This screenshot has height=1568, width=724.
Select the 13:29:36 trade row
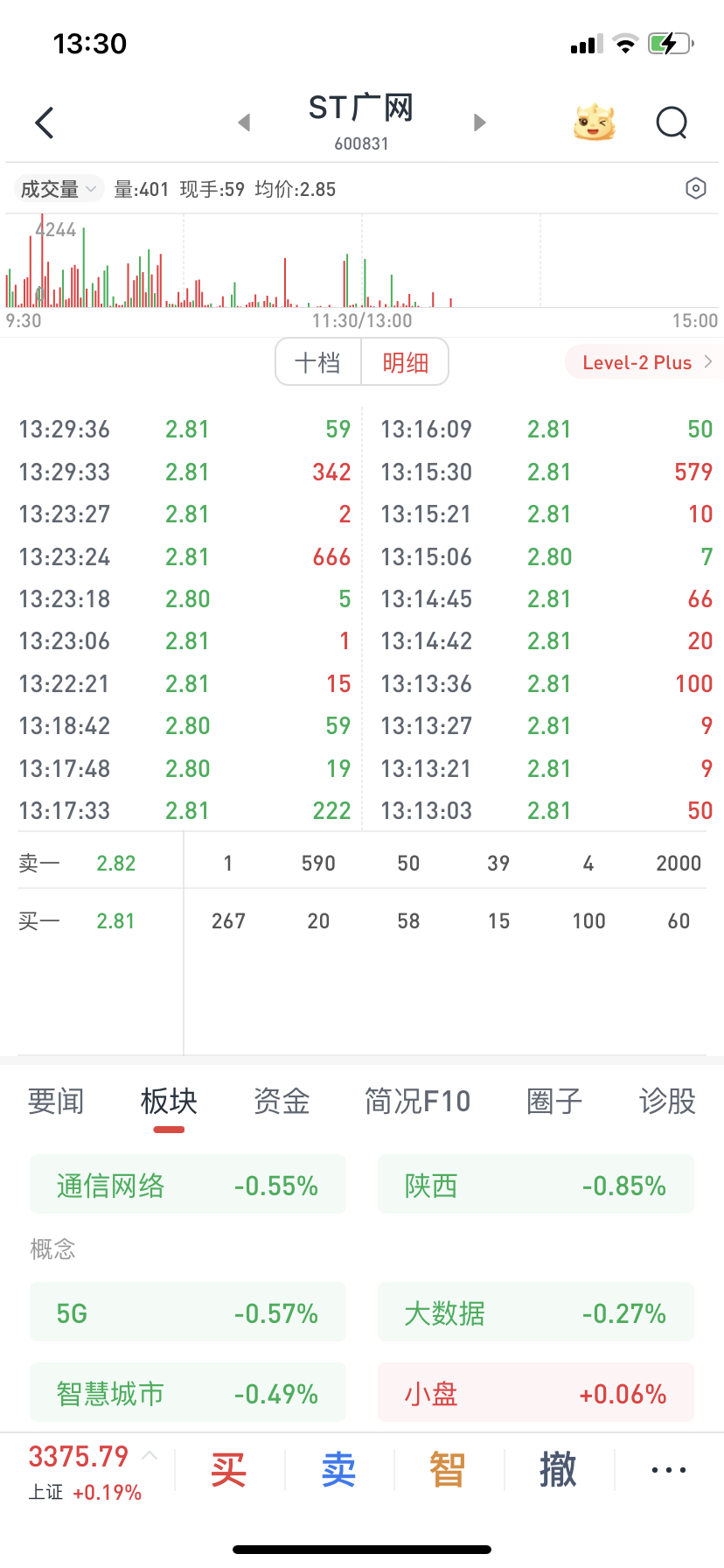[x=184, y=429]
